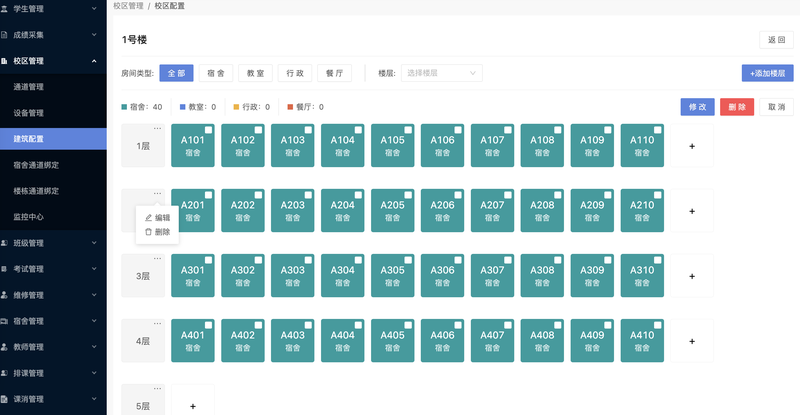Click the 返回 button
Viewport: 800px width, 415px height.
pyautogui.click(x=776, y=40)
